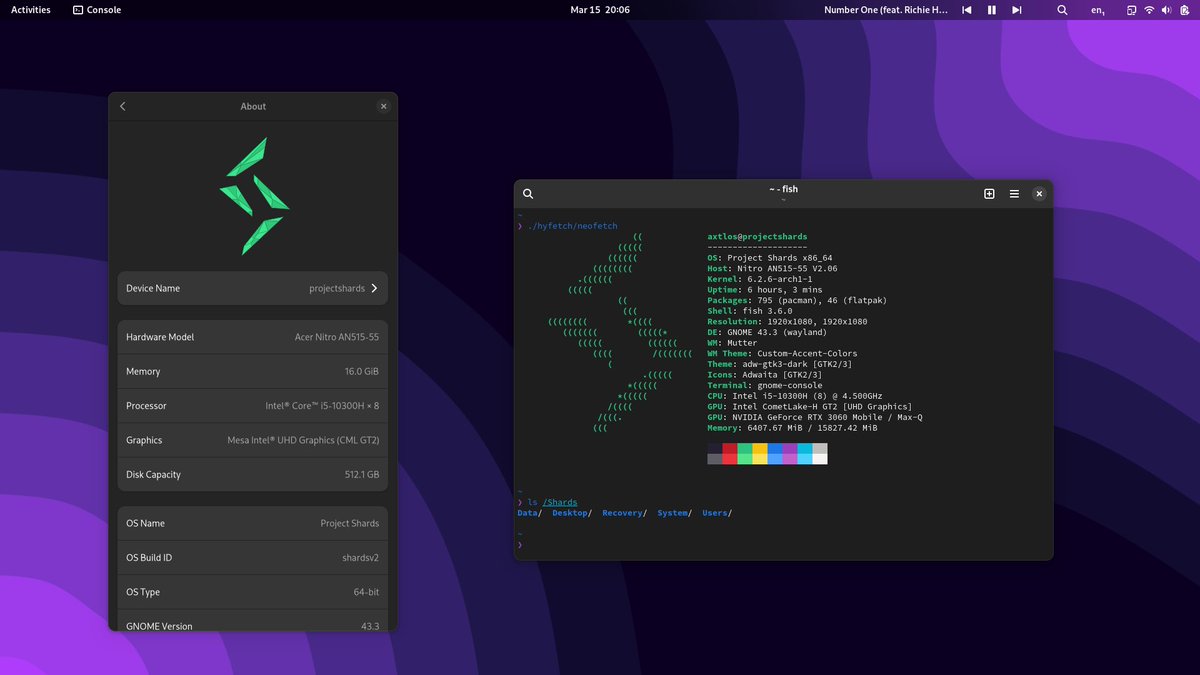Click the Disk Capacity row
The height and width of the screenshot is (675, 1200).
tap(253, 475)
